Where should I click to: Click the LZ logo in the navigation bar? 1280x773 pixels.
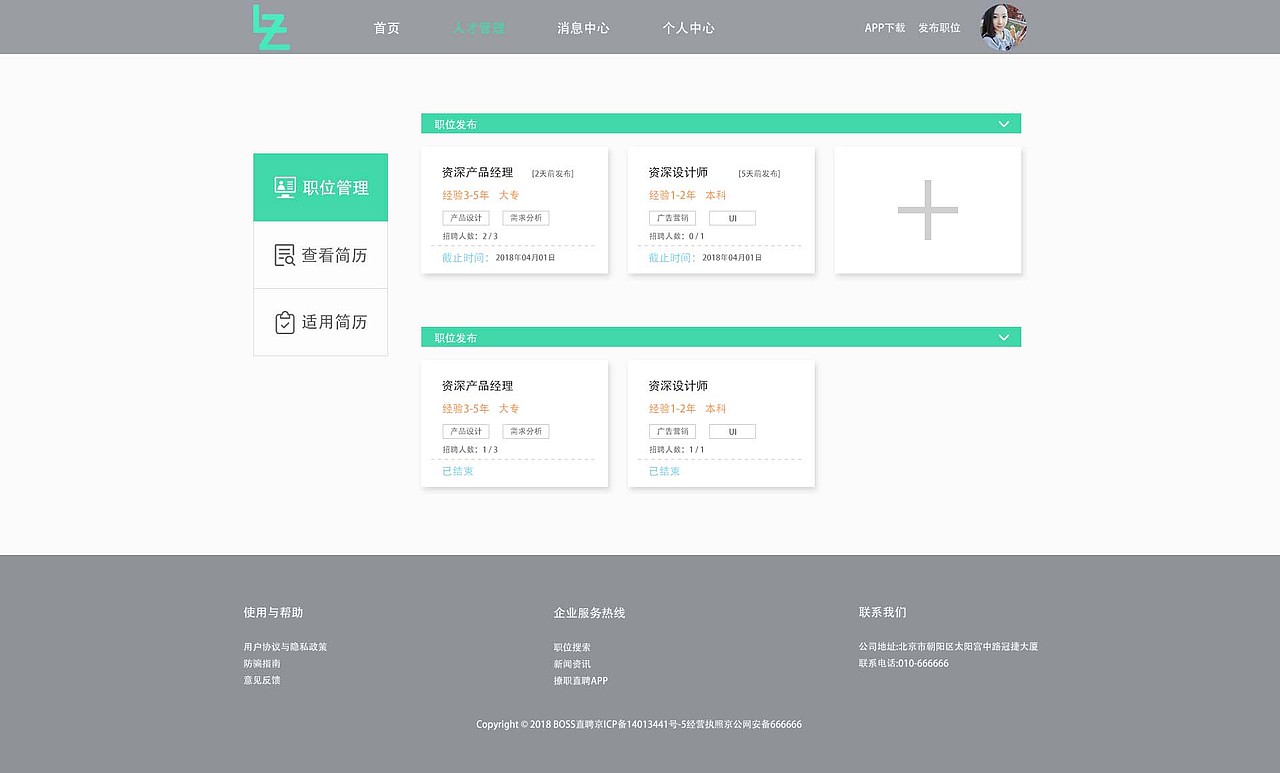coord(270,27)
